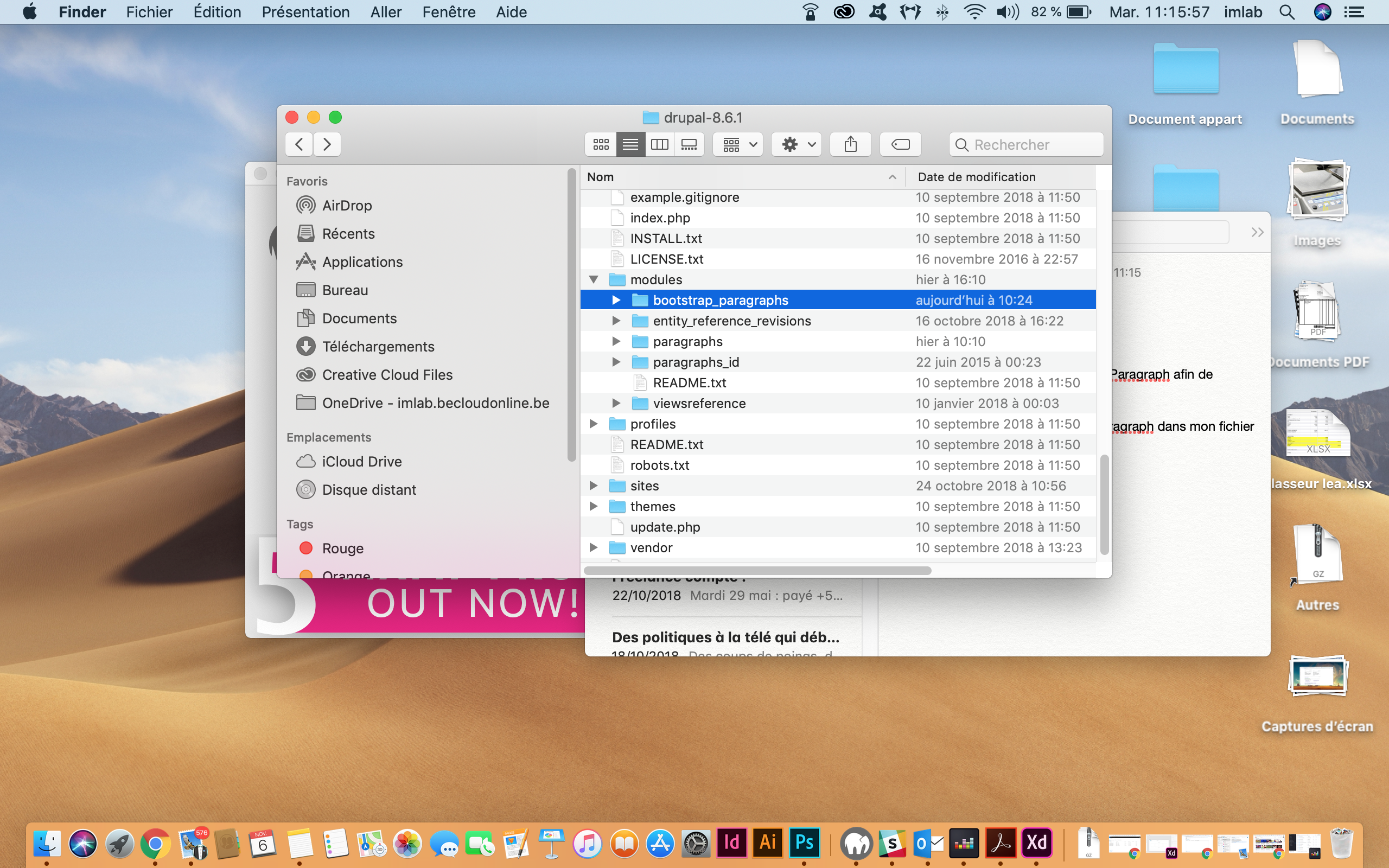Select iCloud Drive under Emplacements

[361, 461]
